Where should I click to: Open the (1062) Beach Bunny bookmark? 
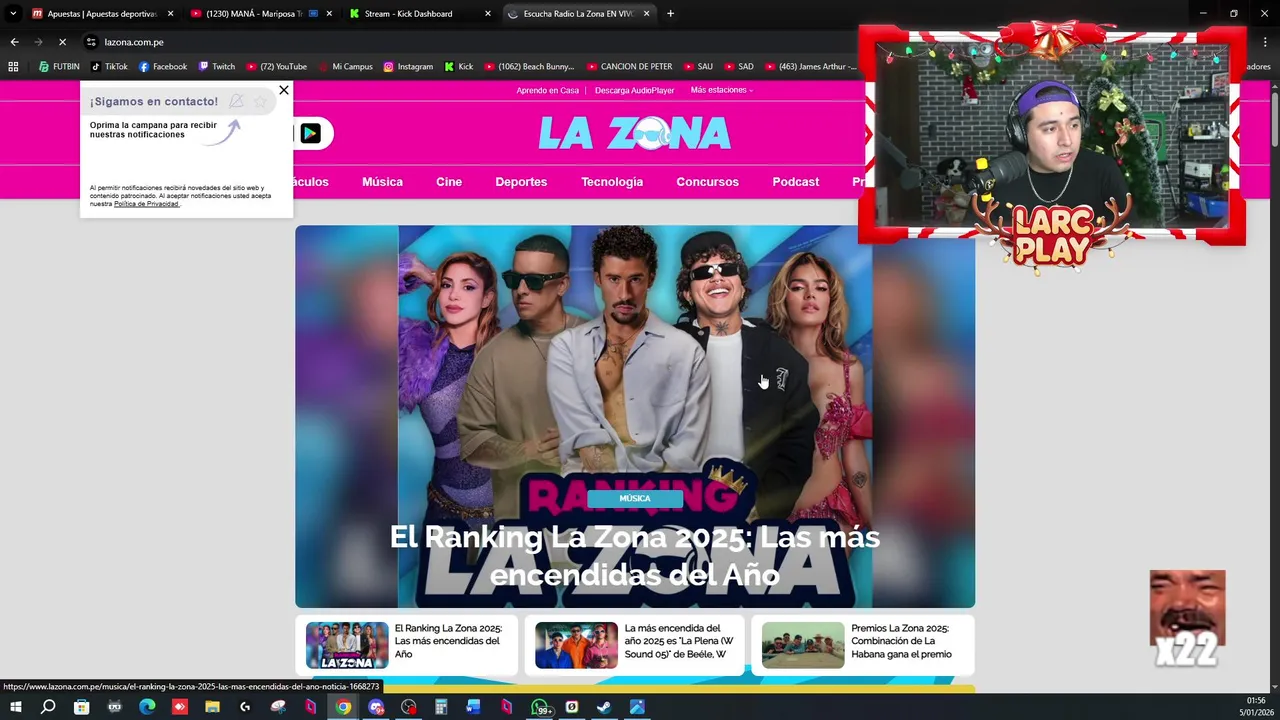(x=529, y=67)
